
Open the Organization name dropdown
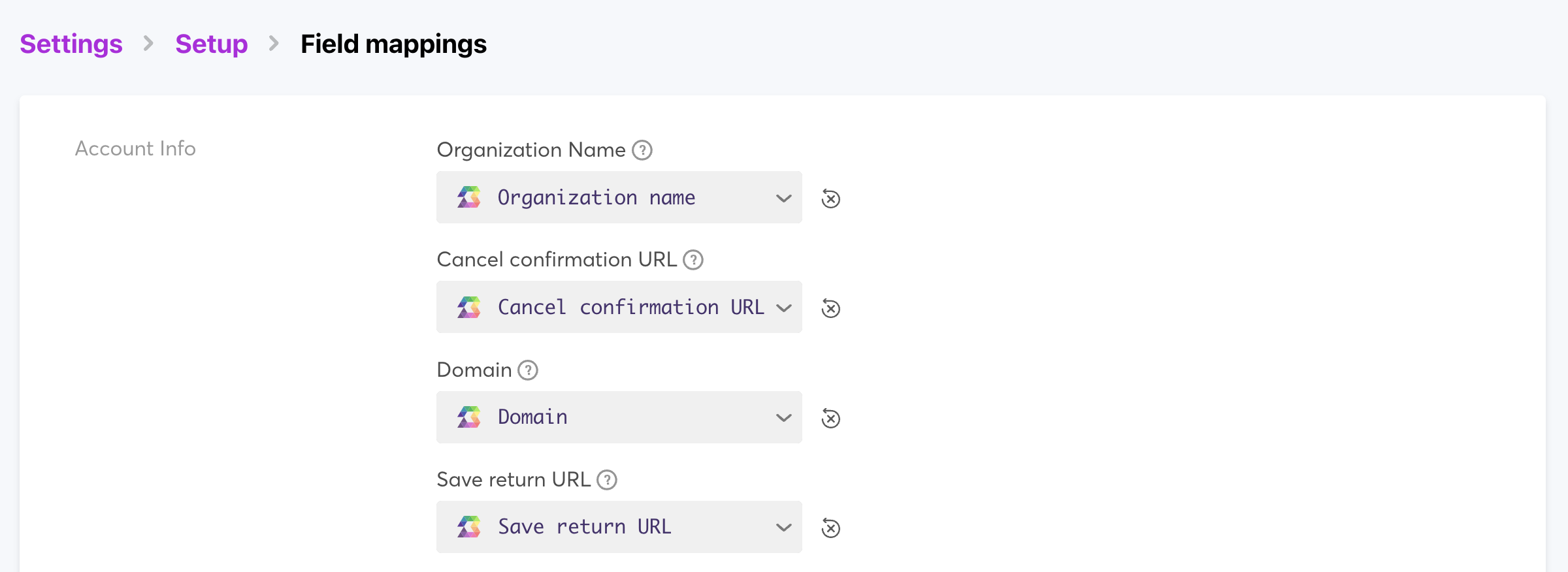coord(618,197)
